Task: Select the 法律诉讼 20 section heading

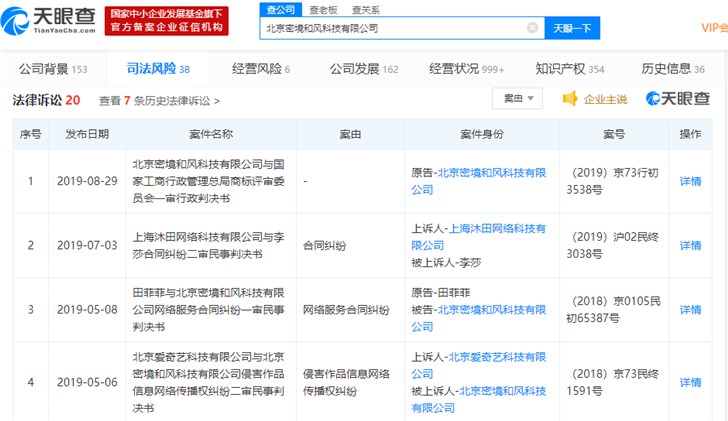Action: [x=46, y=100]
